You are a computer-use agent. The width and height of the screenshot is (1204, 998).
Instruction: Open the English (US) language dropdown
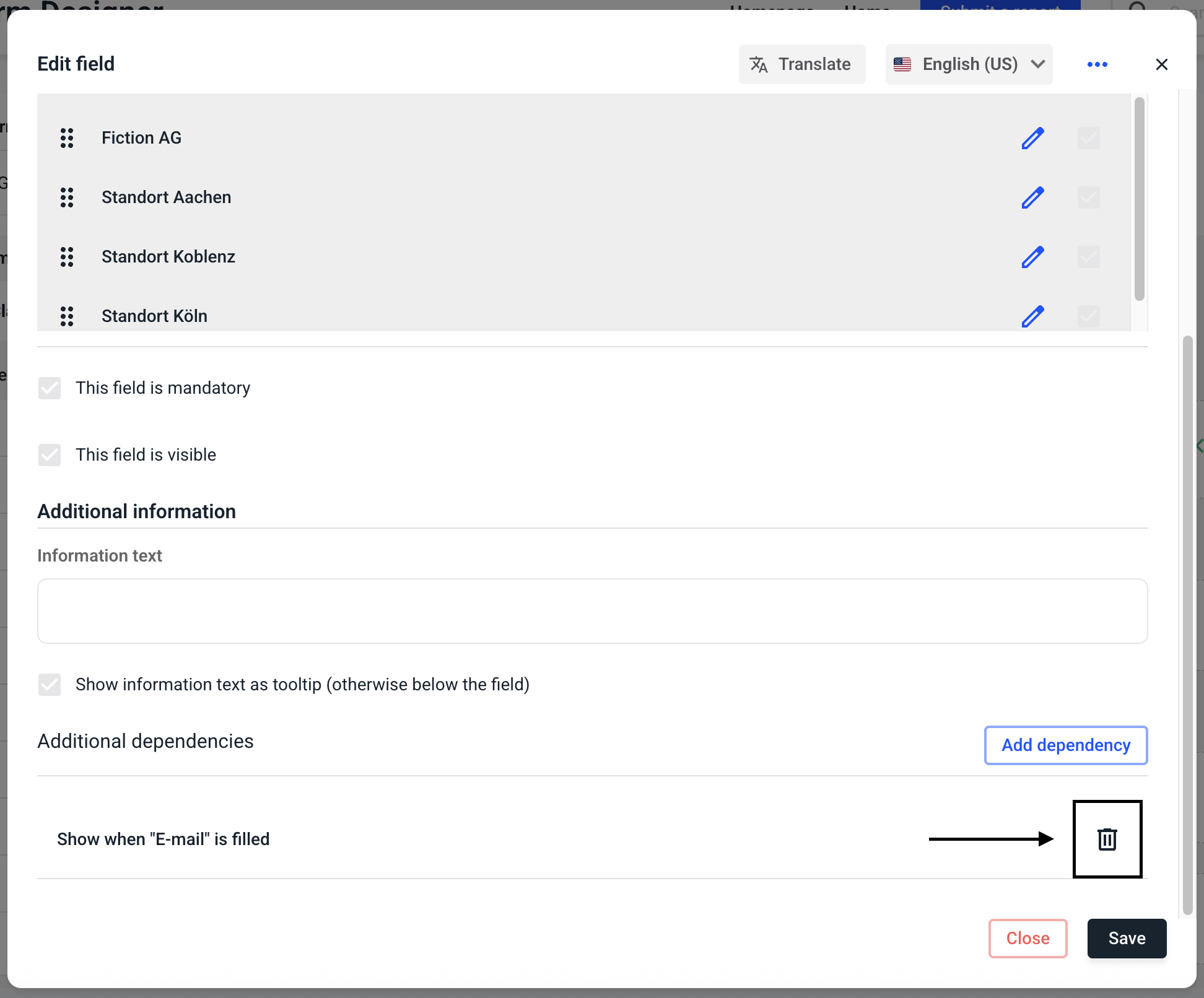click(969, 64)
